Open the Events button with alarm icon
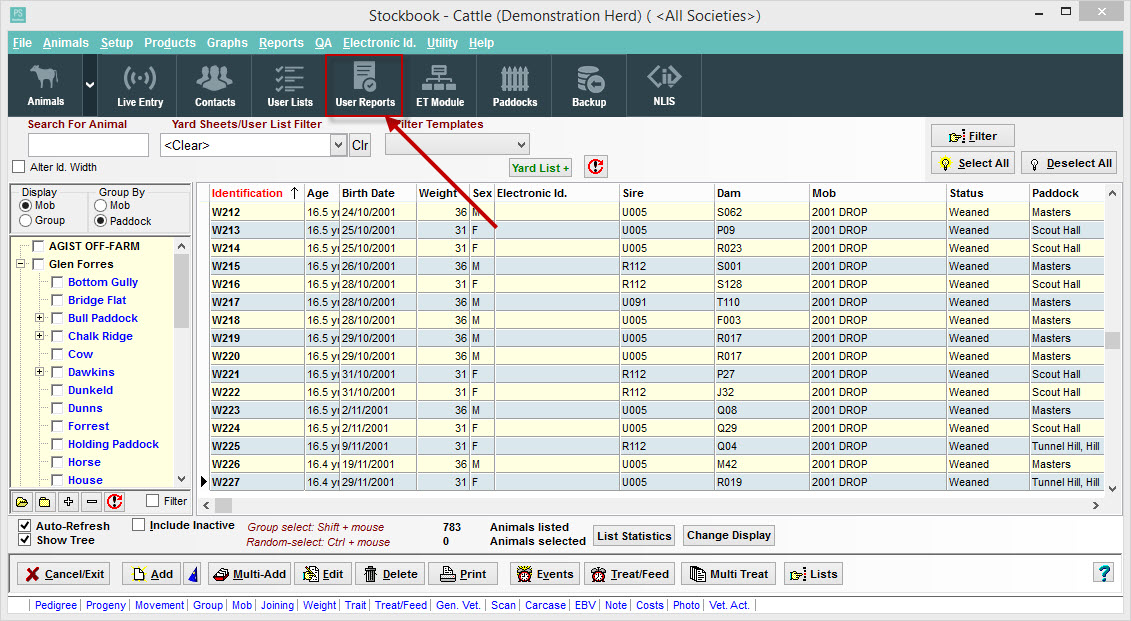 545,574
